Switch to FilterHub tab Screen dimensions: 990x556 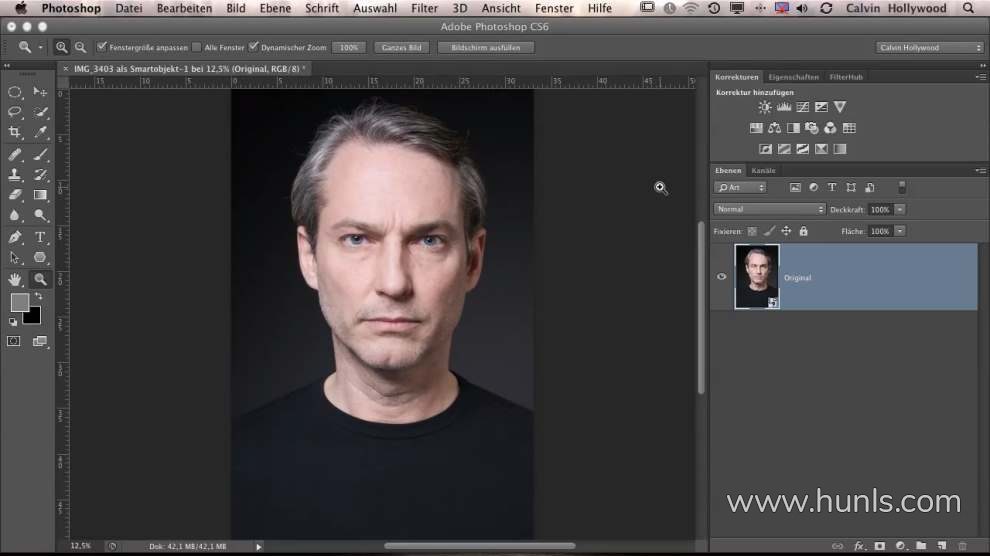click(846, 77)
